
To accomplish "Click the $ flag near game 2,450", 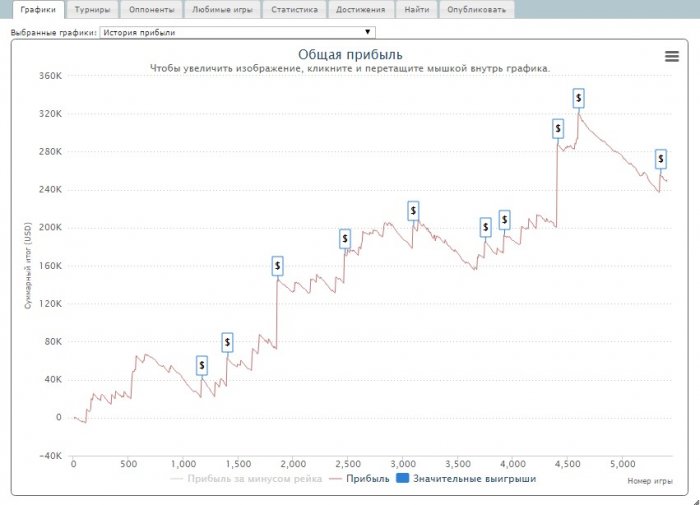I will [345, 239].
